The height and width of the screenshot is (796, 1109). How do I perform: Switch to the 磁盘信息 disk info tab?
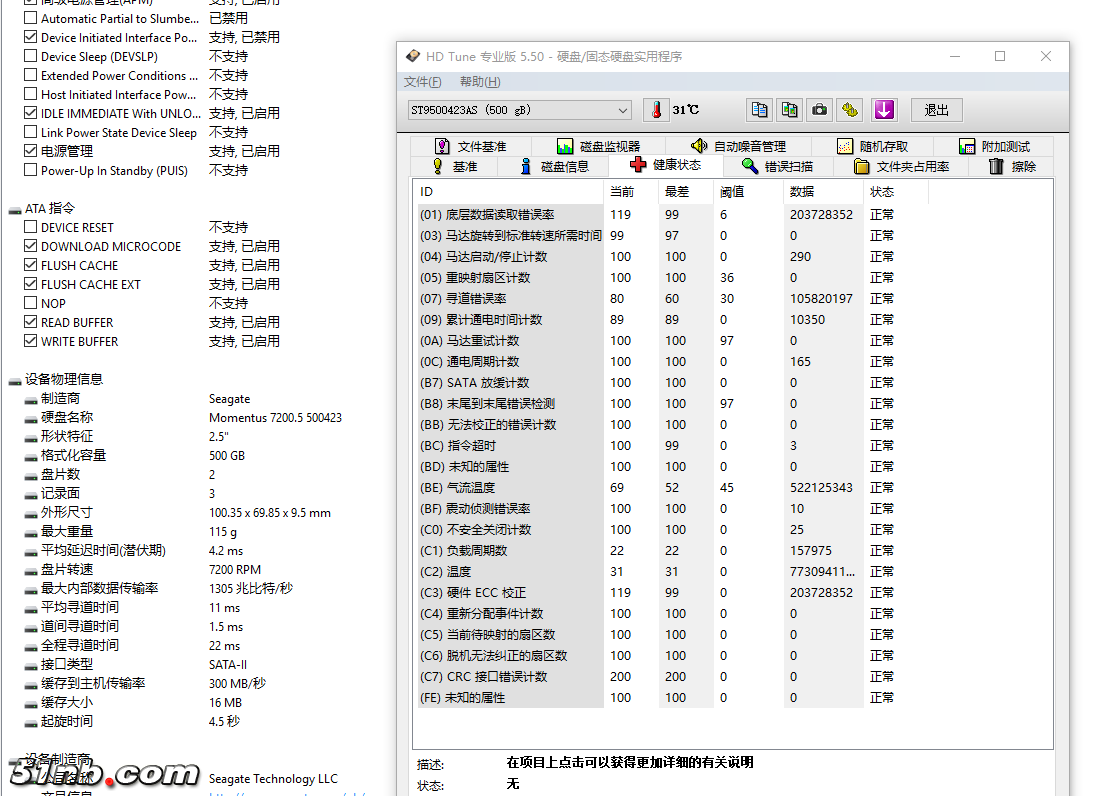pos(554,166)
